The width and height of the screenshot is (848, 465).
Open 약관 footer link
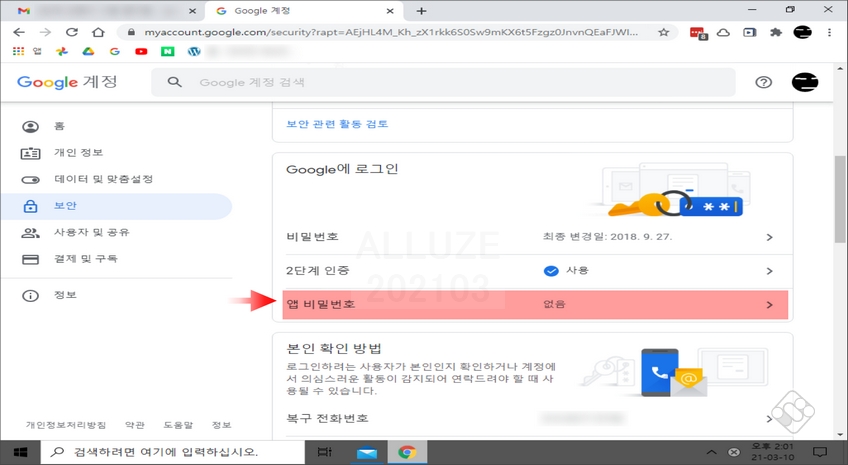(135, 425)
